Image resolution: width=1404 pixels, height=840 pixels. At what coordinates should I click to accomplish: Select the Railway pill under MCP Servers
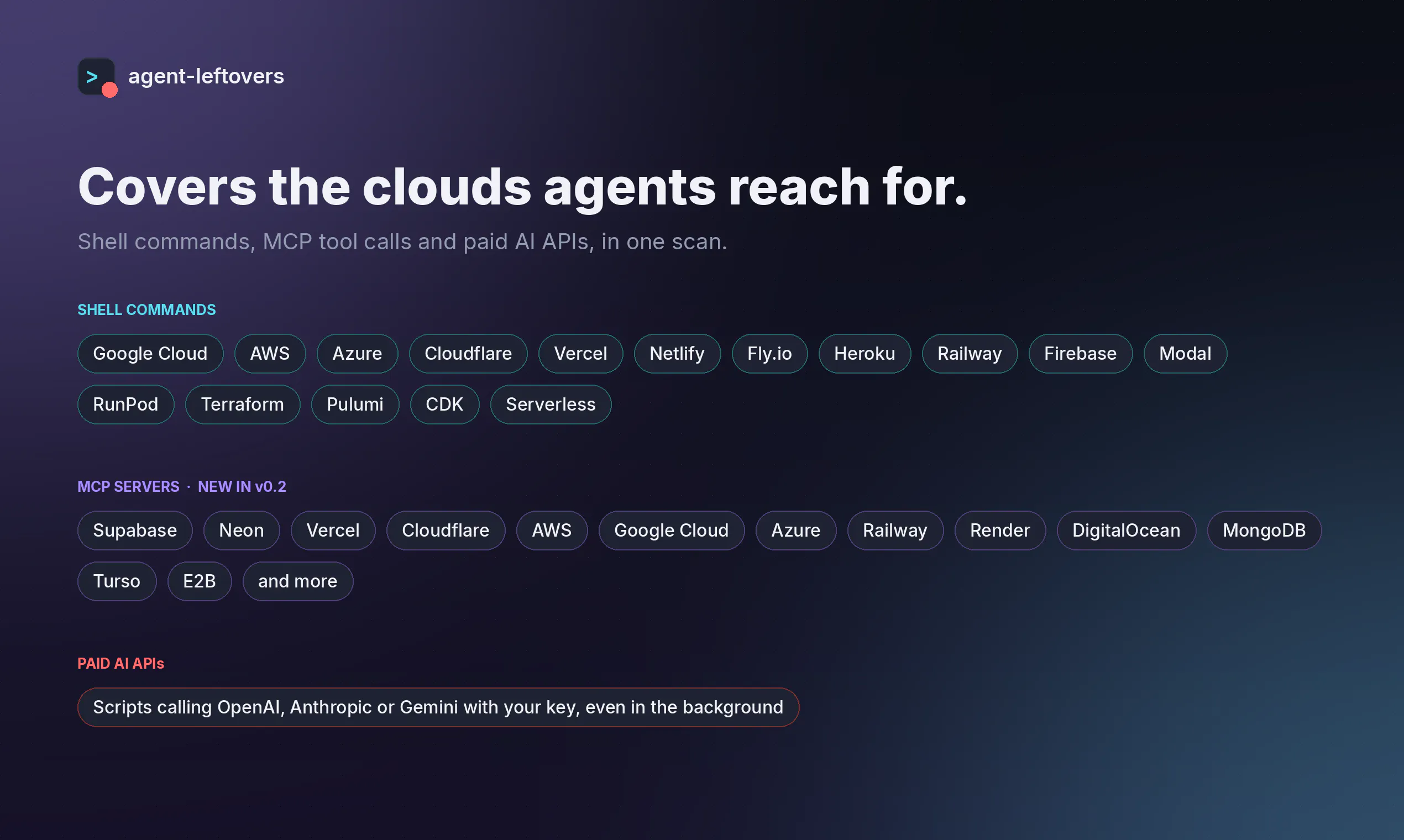[x=895, y=531]
